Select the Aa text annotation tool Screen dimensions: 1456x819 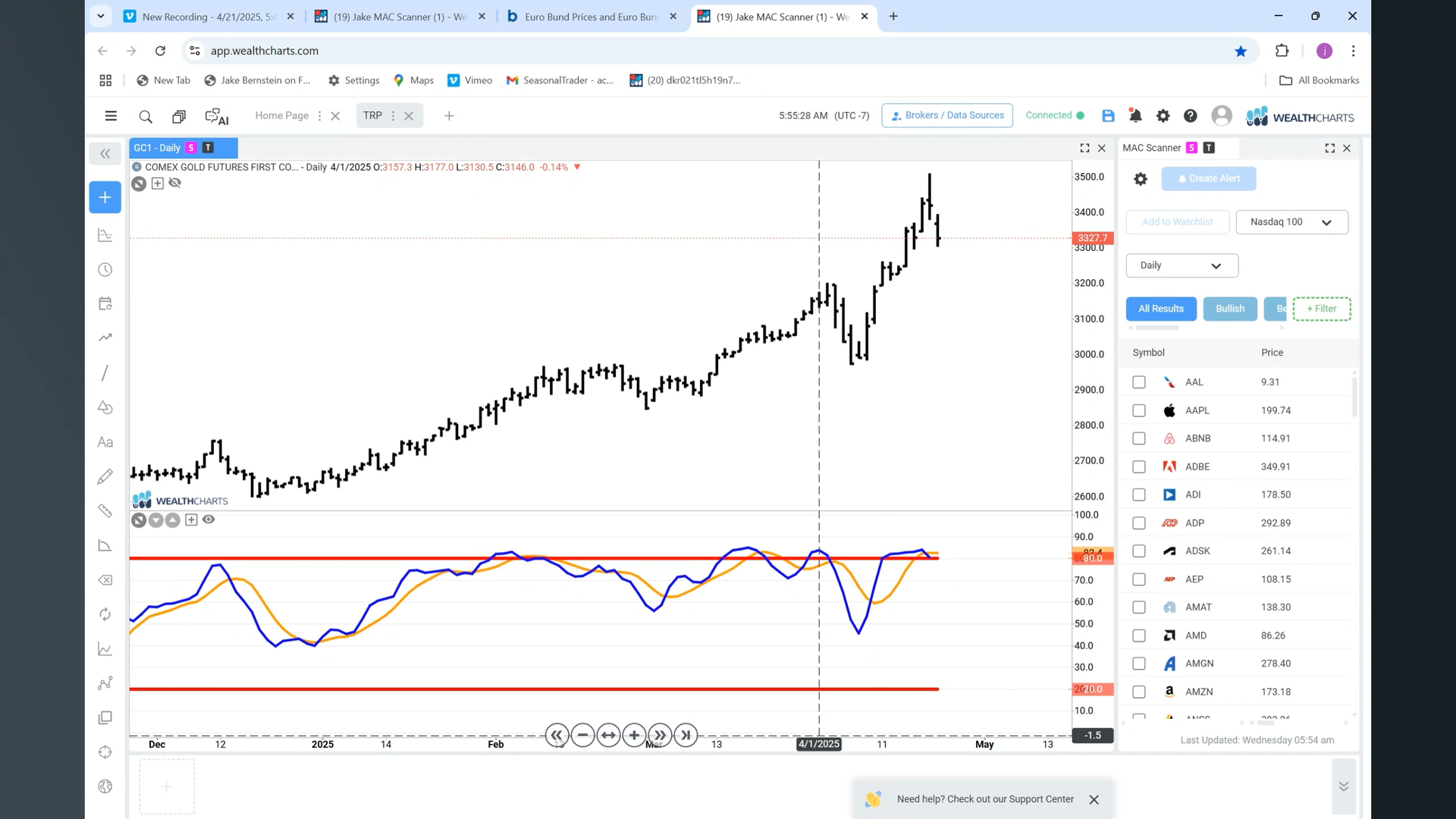click(105, 442)
